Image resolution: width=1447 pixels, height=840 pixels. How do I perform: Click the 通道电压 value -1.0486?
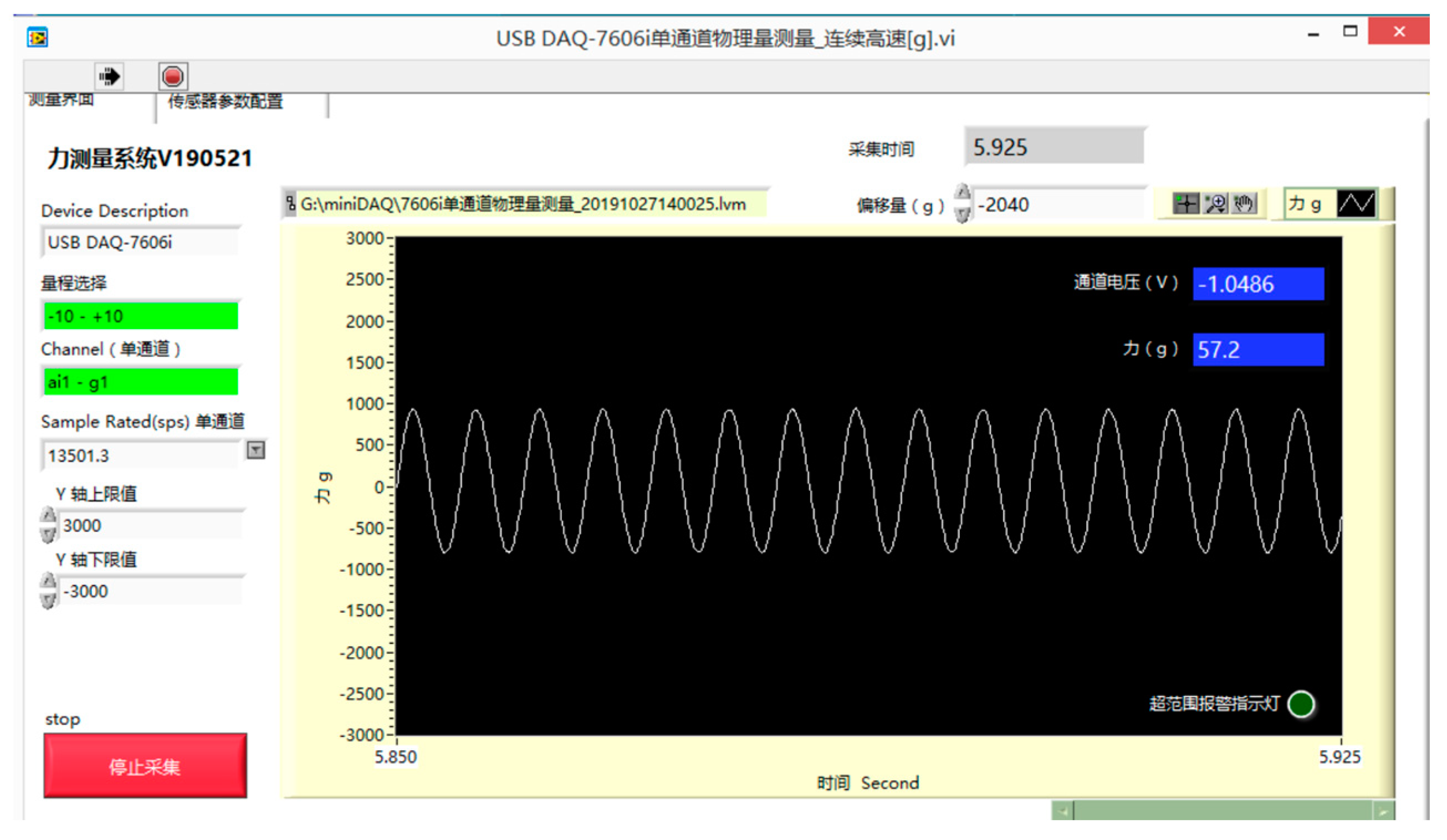pos(1259,284)
